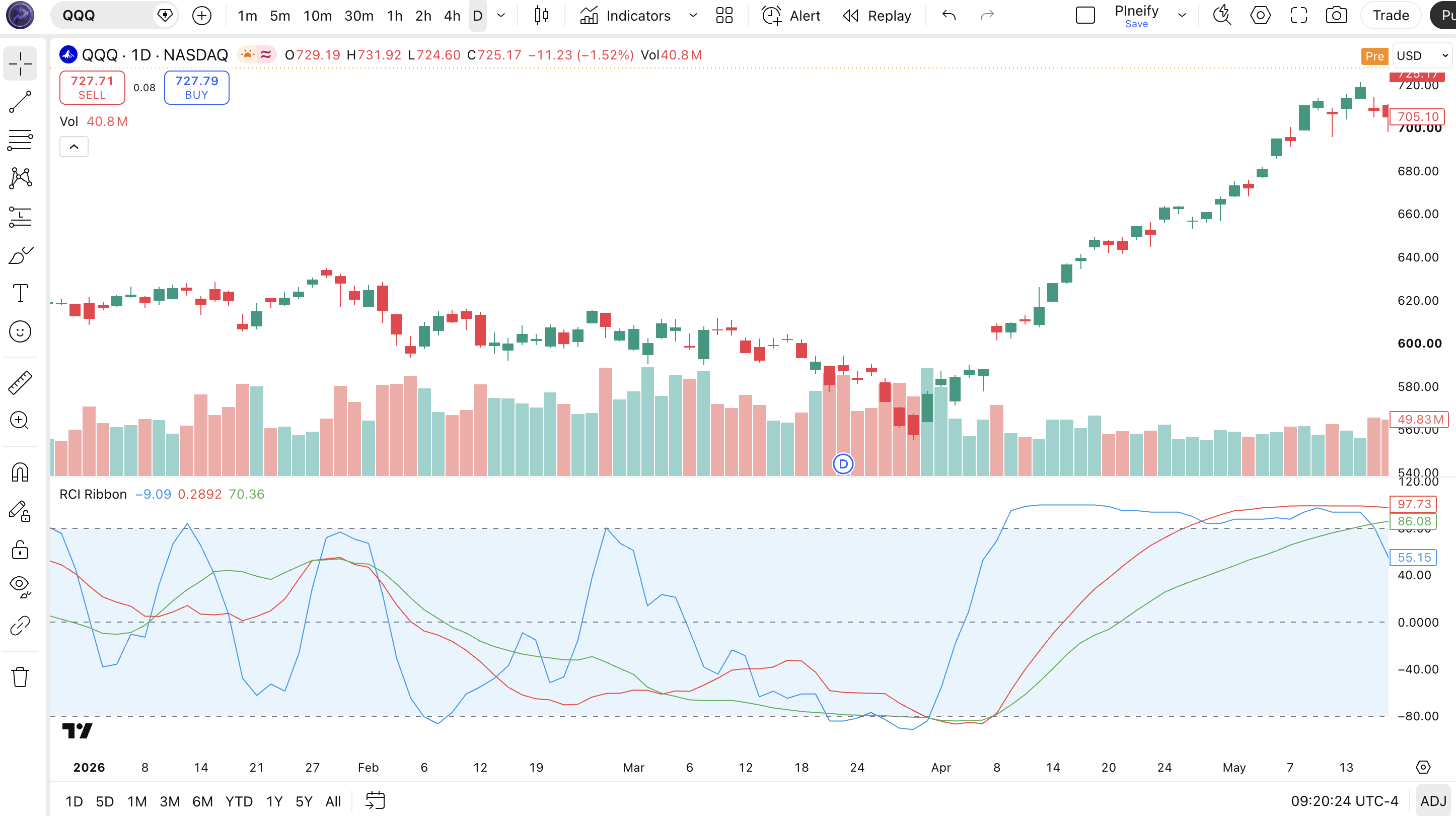Enter fullscreen mode
The image size is (1456, 816).
(x=1299, y=15)
